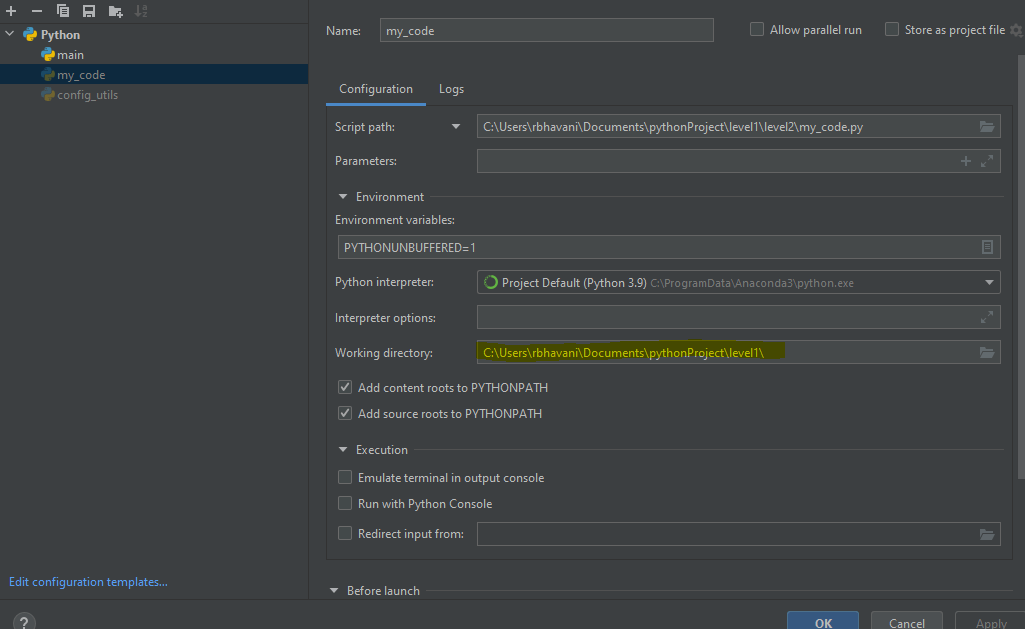Browse for script path folder icon
1025x629 pixels.
click(x=986, y=127)
